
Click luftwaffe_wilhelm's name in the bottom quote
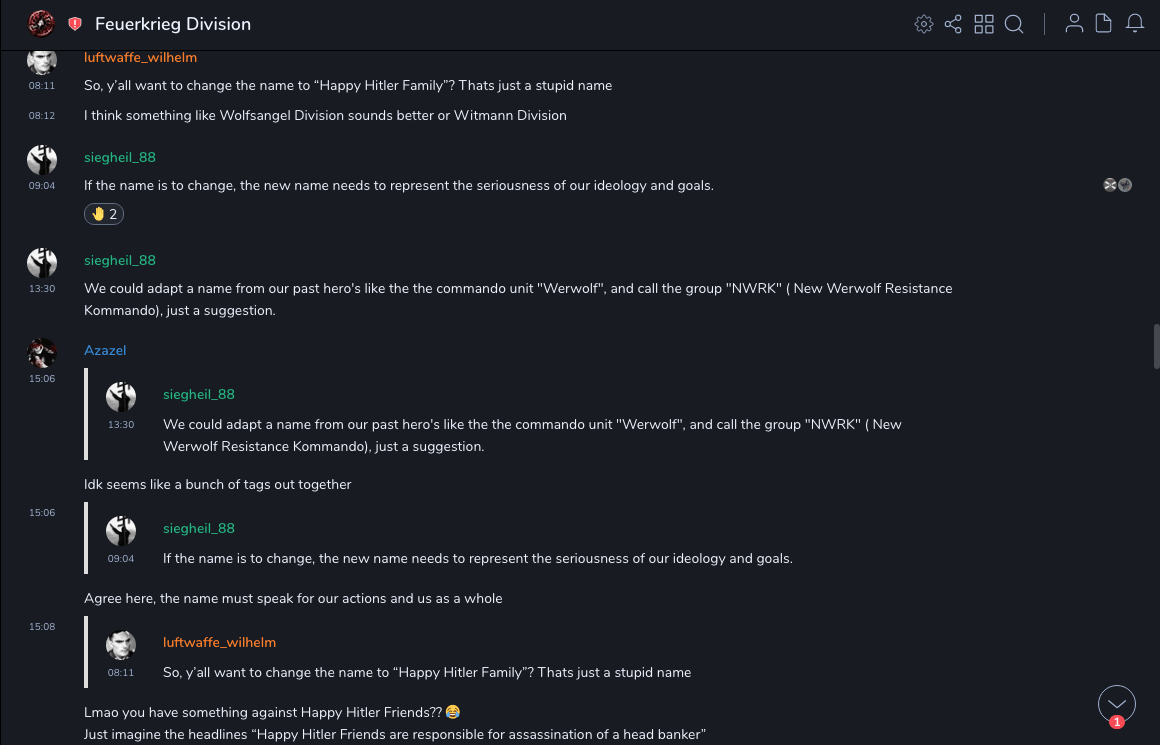(219, 642)
